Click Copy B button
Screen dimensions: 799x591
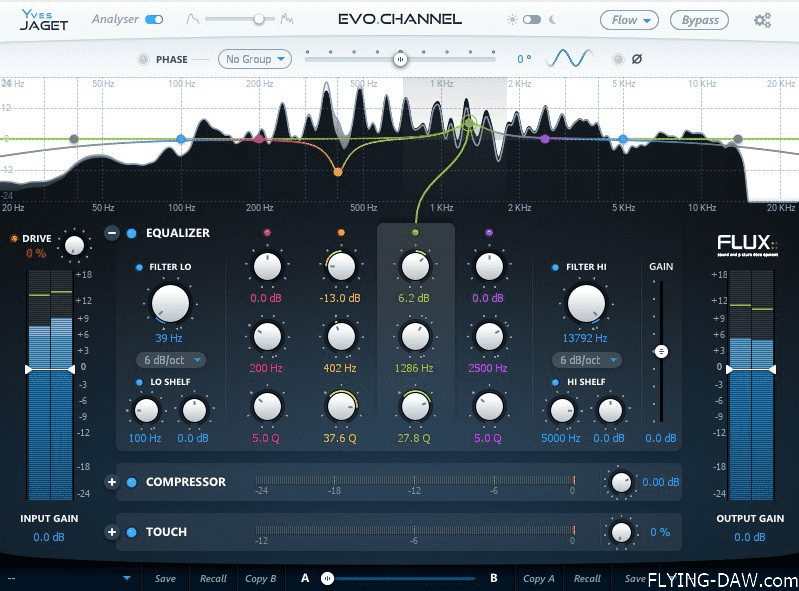[260, 579]
